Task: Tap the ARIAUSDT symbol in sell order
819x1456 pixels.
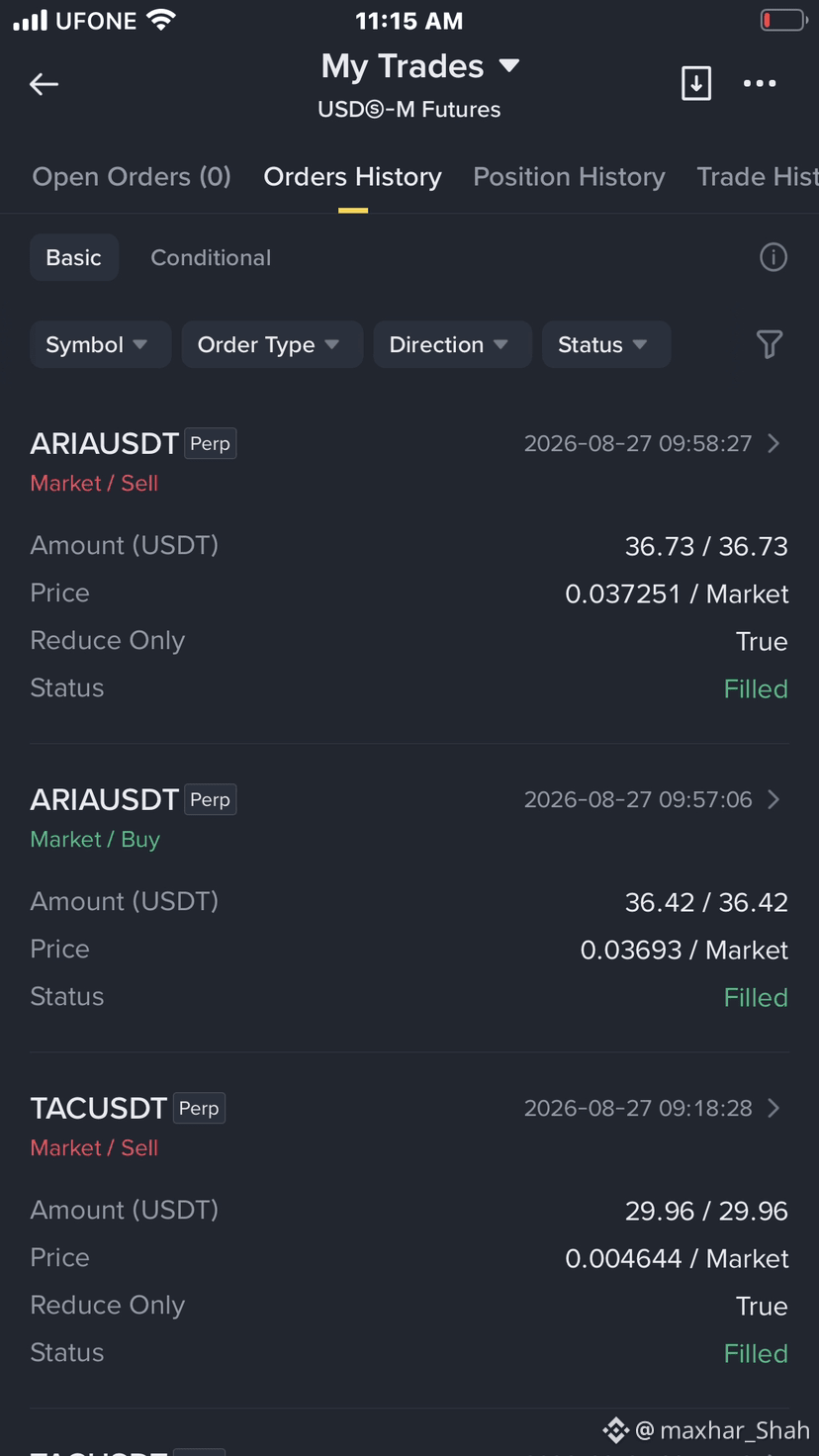Action: (105, 443)
